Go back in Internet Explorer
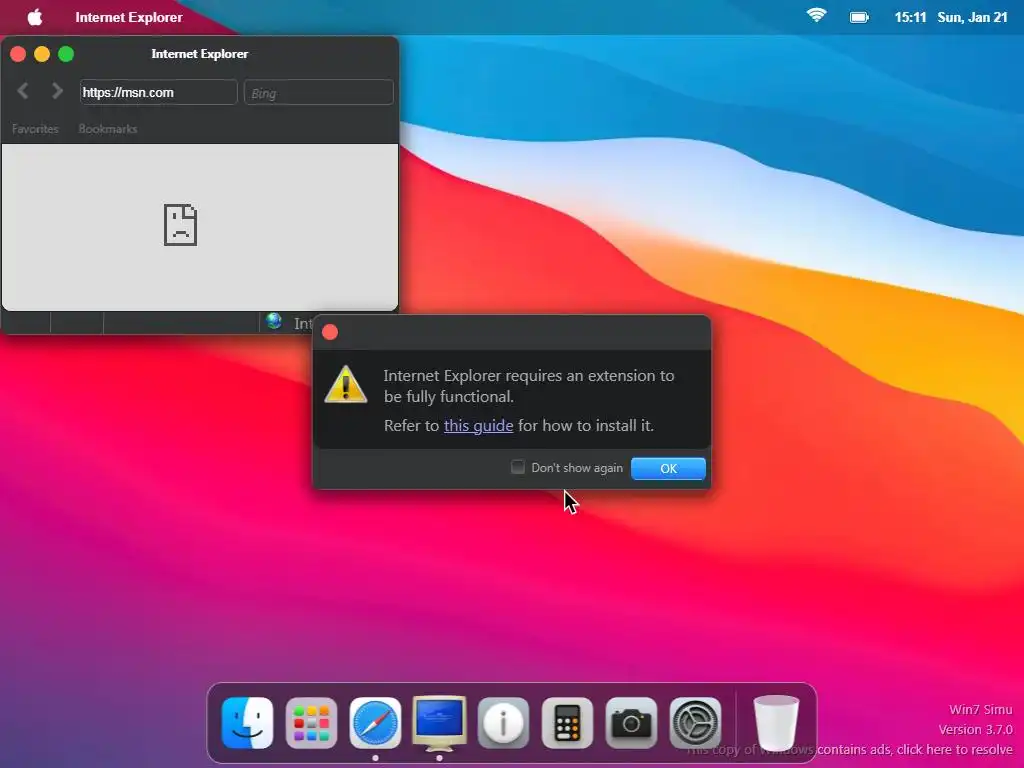Screen dimensions: 1024x768 (x=23, y=91)
